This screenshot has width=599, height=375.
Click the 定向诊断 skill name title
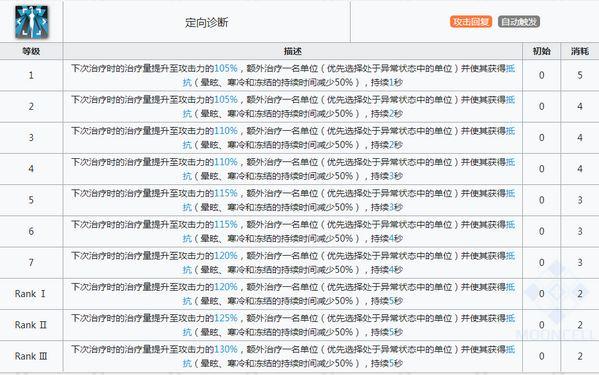click(x=207, y=23)
